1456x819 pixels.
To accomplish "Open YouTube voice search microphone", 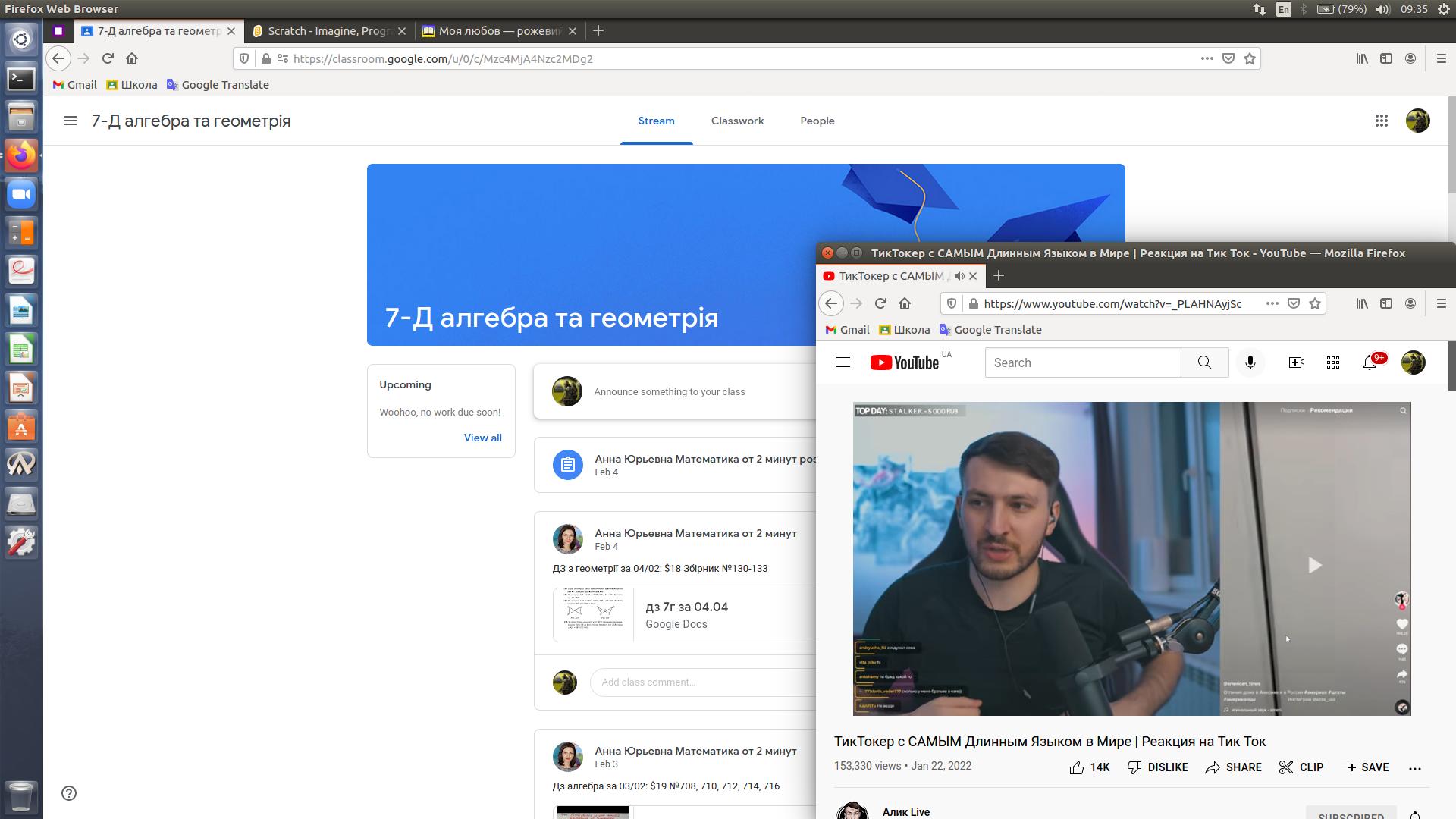I will pos(1250,362).
